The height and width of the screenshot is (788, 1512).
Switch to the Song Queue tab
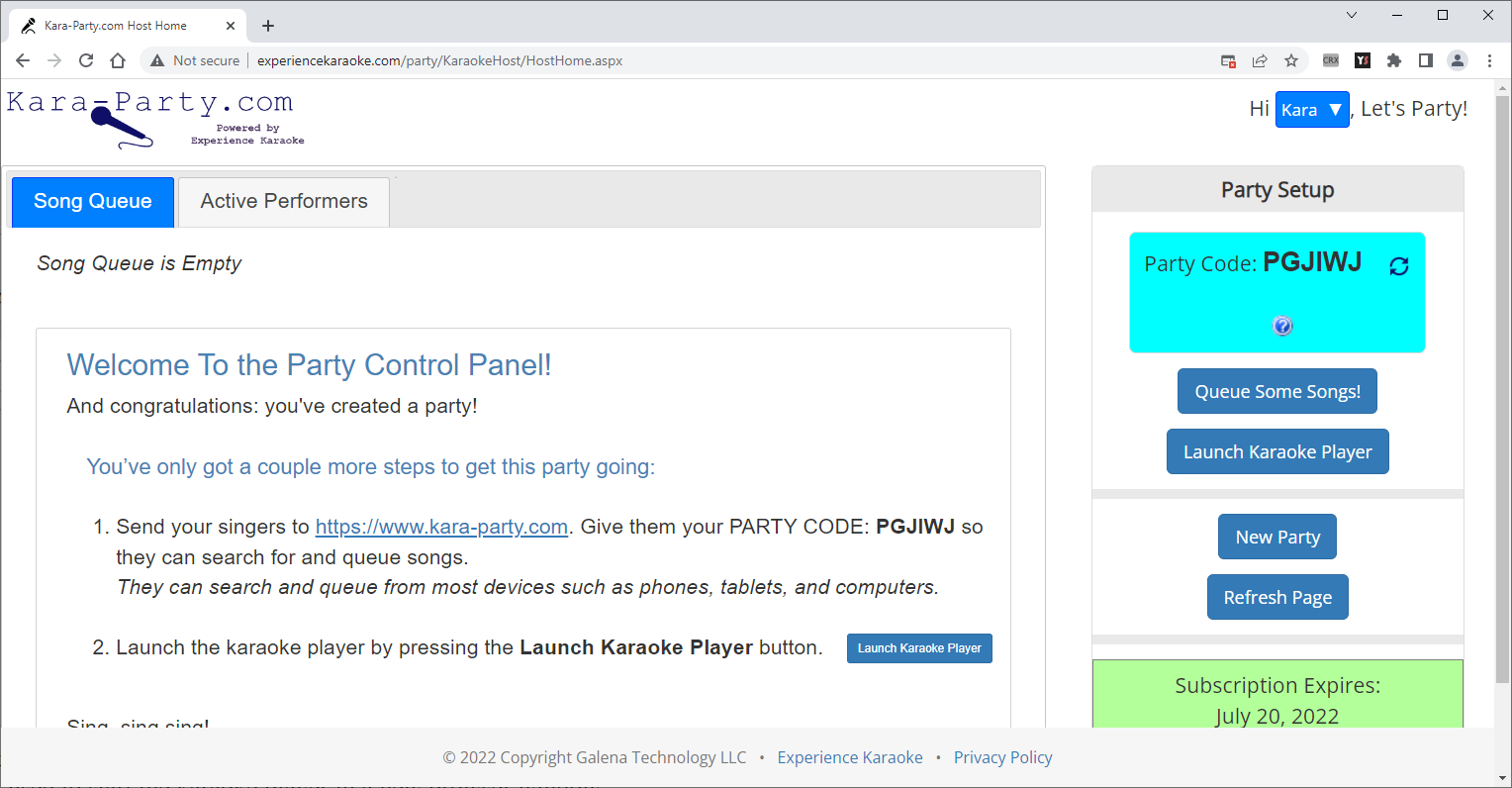tap(93, 201)
